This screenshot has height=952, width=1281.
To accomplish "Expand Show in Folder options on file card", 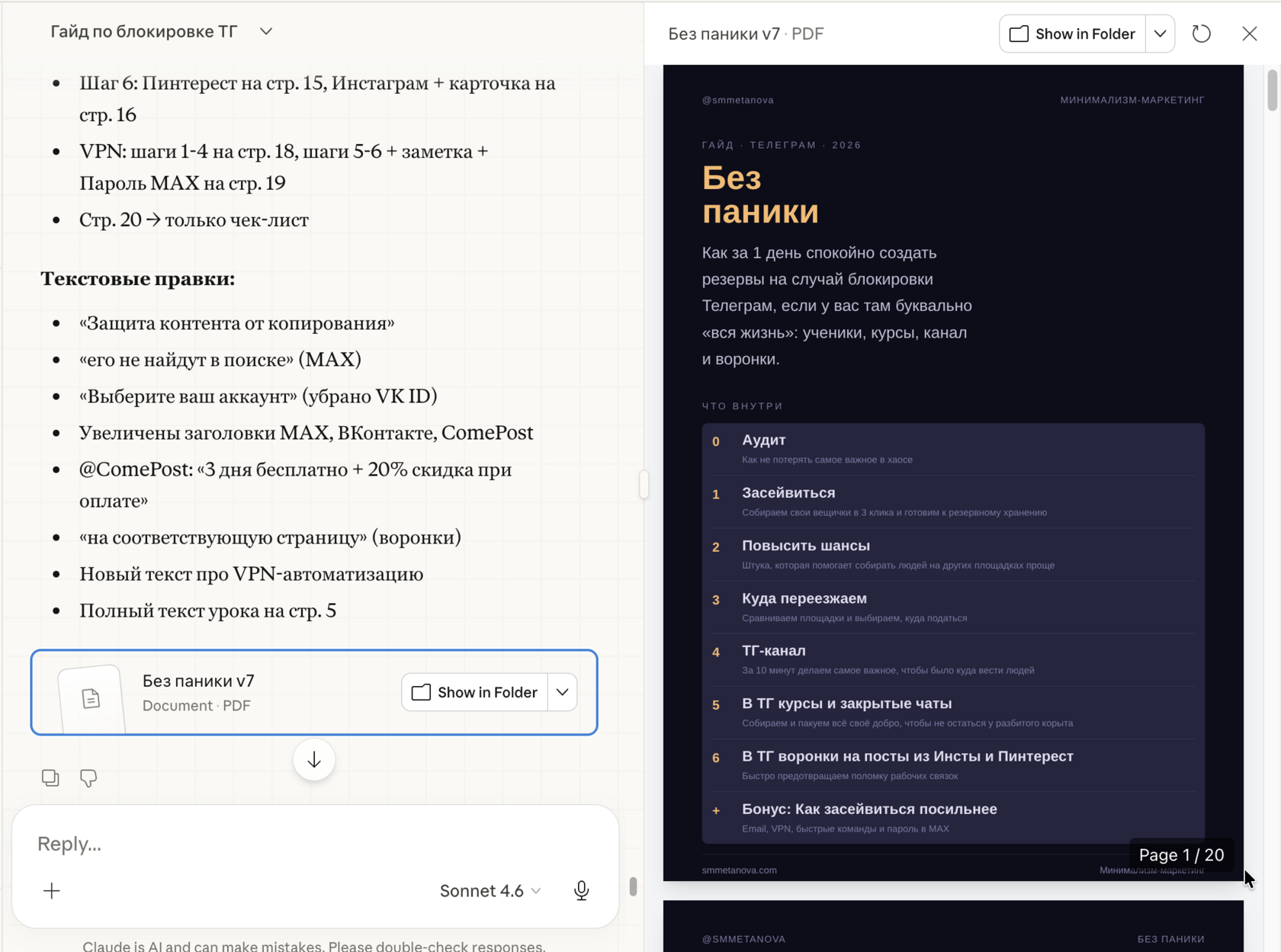I will 562,692.
